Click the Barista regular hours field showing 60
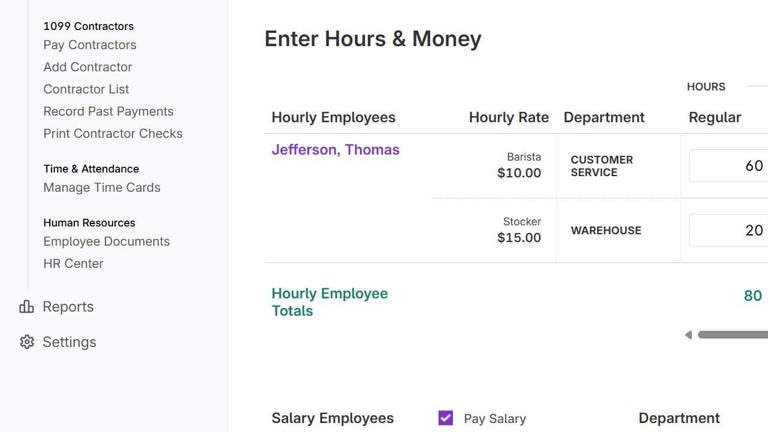Viewport: 768px width, 432px height. pos(728,166)
